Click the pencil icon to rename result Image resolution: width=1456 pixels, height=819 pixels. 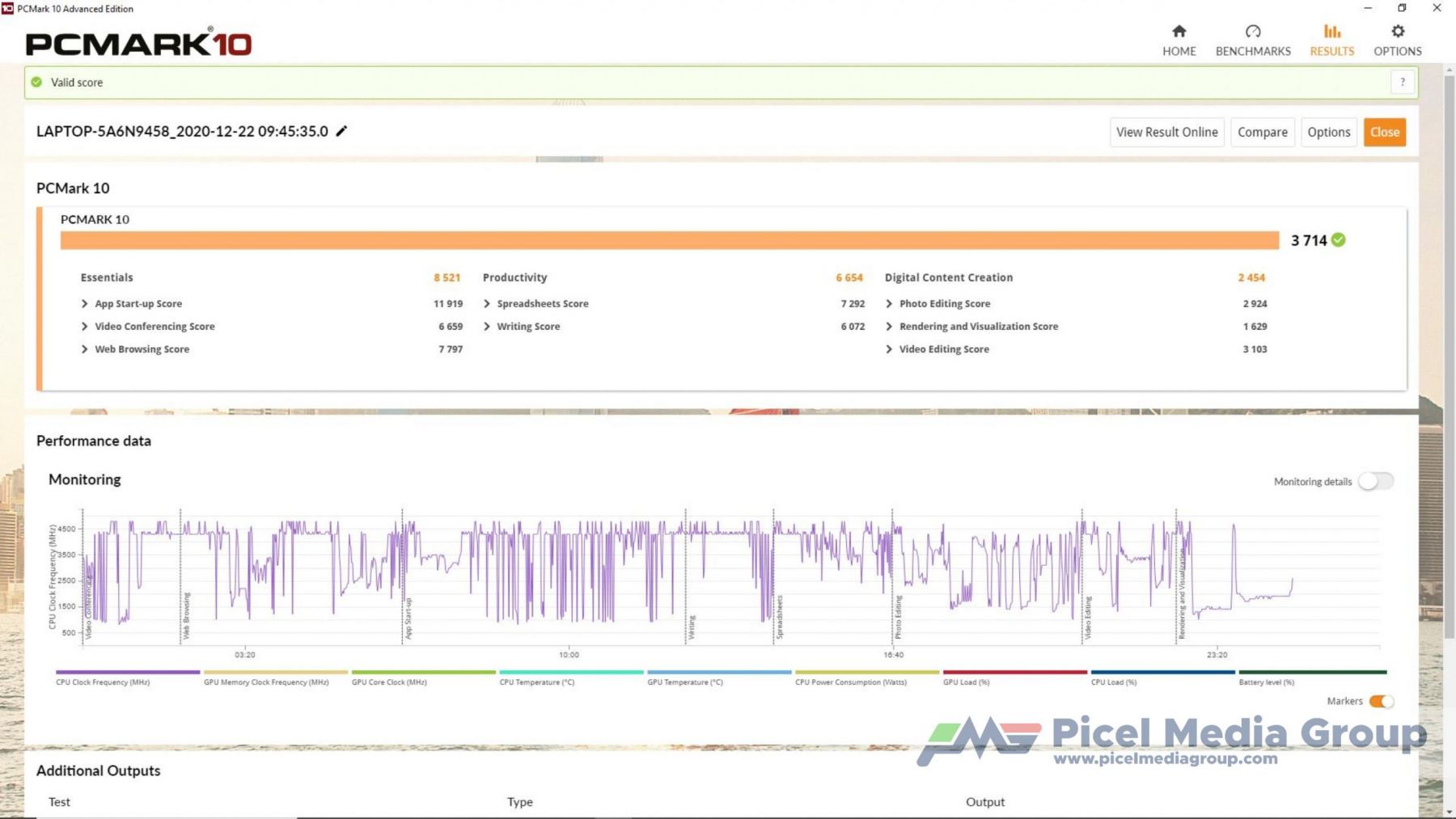(x=341, y=131)
